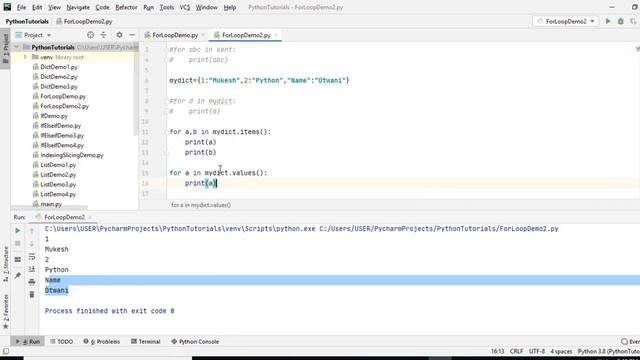This screenshot has width=640, height=360.
Task: Open the Problems tool window
Action: [102, 342]
